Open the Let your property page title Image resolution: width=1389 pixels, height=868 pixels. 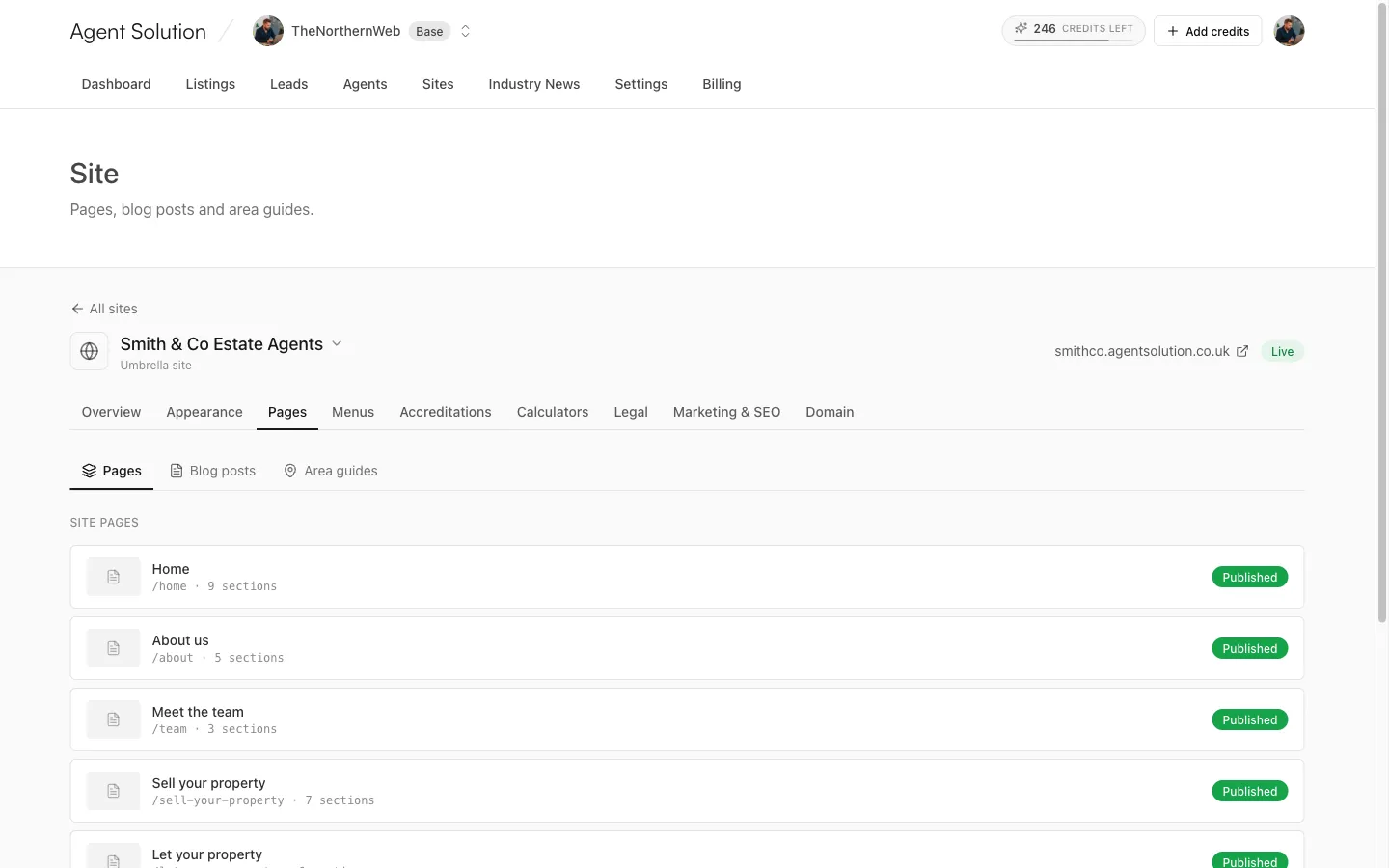(x=206, y=854)
